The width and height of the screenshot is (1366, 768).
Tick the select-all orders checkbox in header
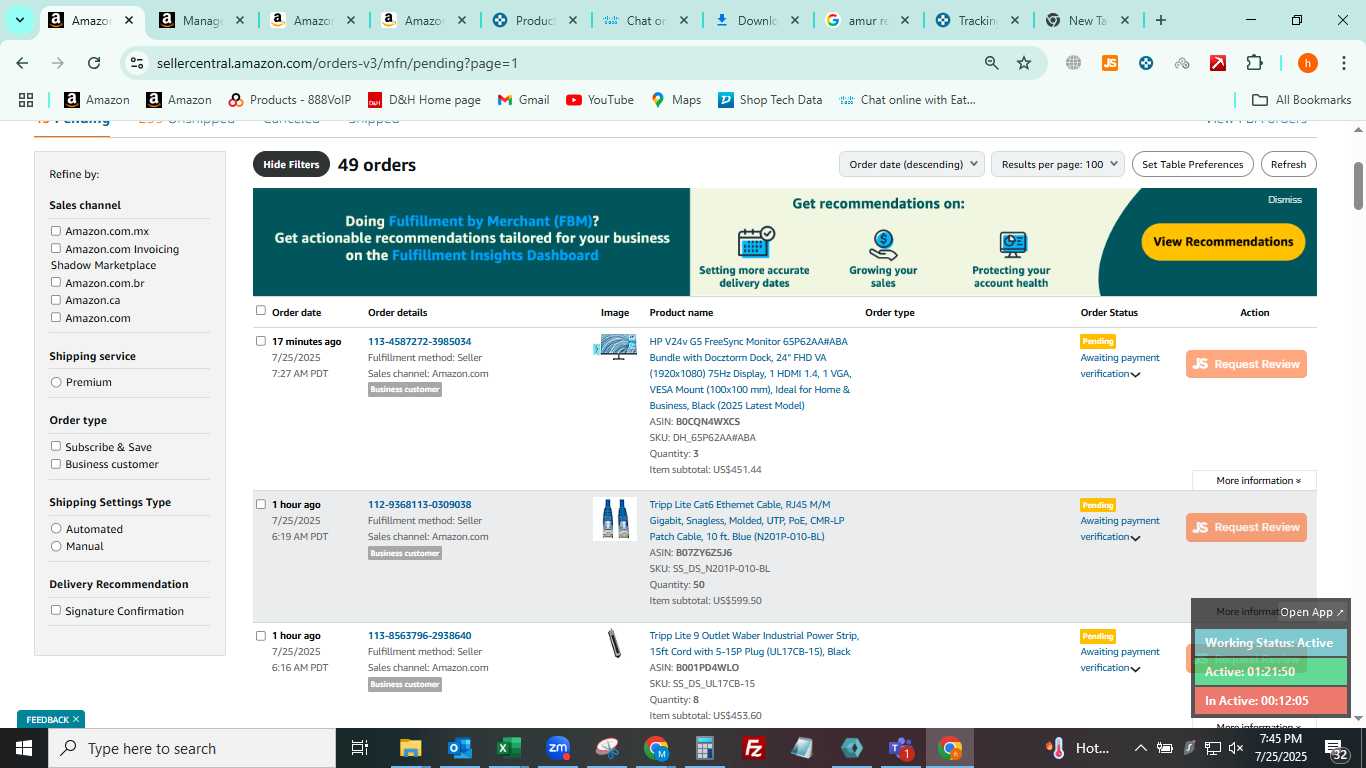pos(261,311)
